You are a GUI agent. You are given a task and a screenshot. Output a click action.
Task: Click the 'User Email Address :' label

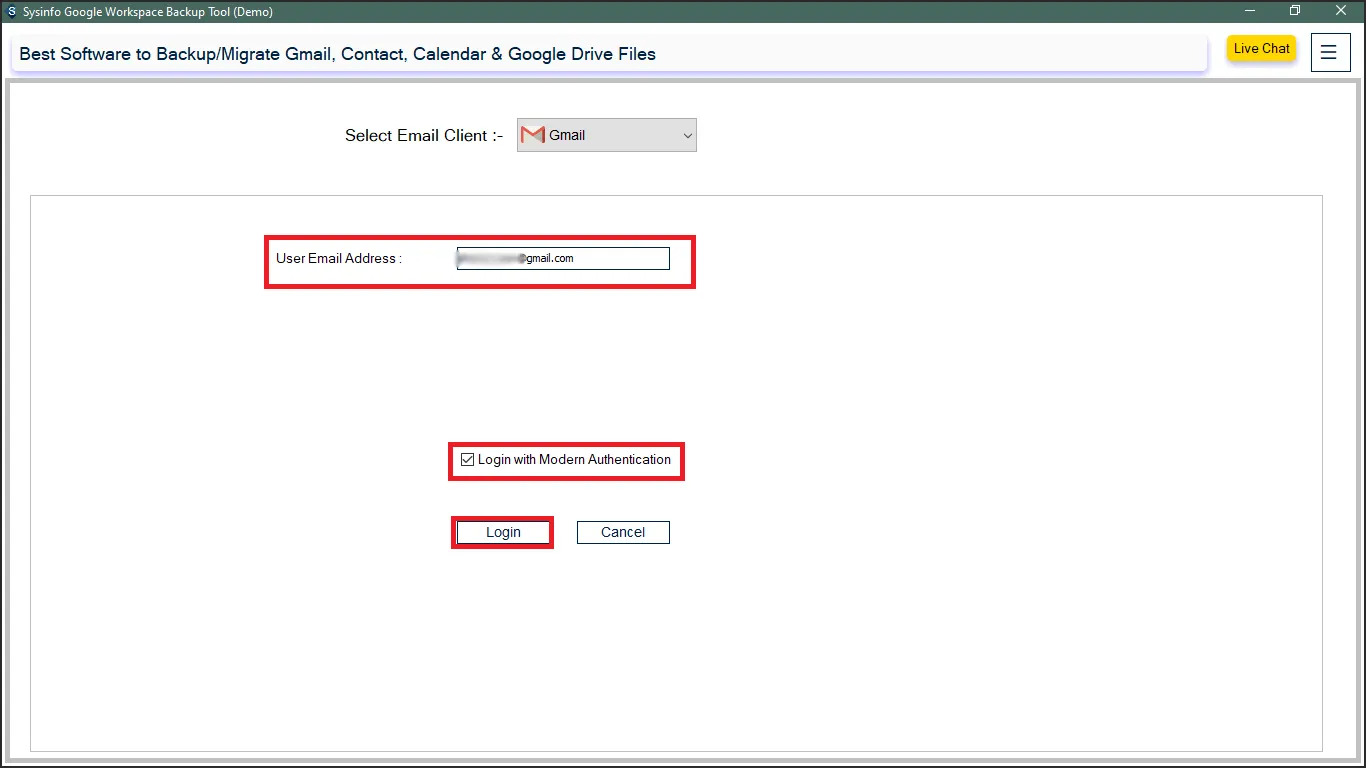(x=338, y=258)
